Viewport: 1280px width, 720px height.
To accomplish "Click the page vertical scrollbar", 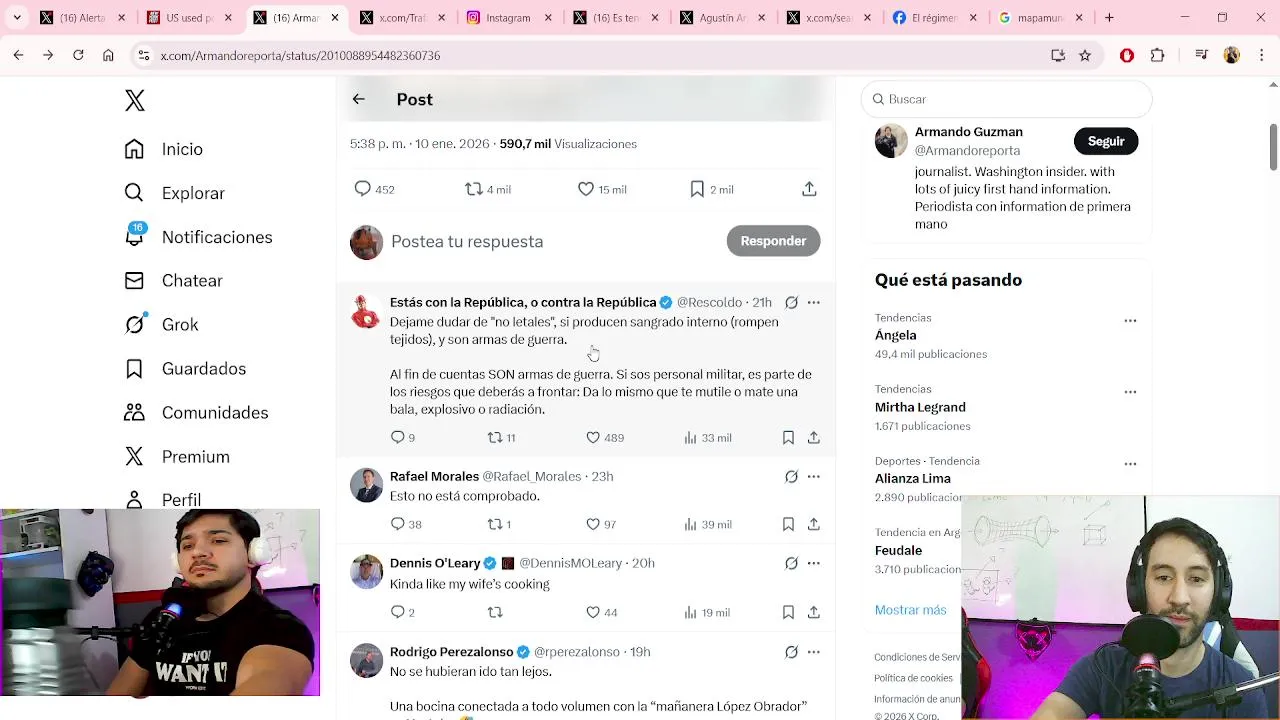I will point(1273,148).
